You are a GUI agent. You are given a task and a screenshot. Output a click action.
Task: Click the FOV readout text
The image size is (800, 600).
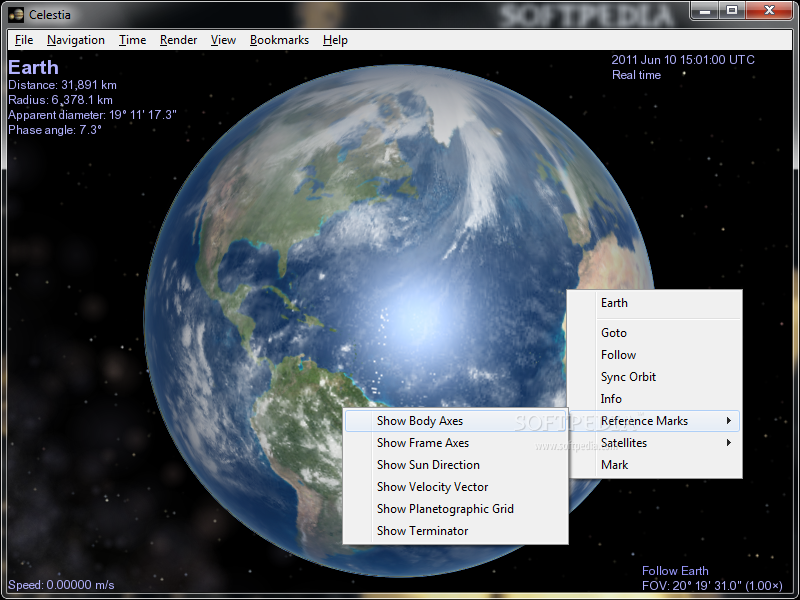point(712,586)
